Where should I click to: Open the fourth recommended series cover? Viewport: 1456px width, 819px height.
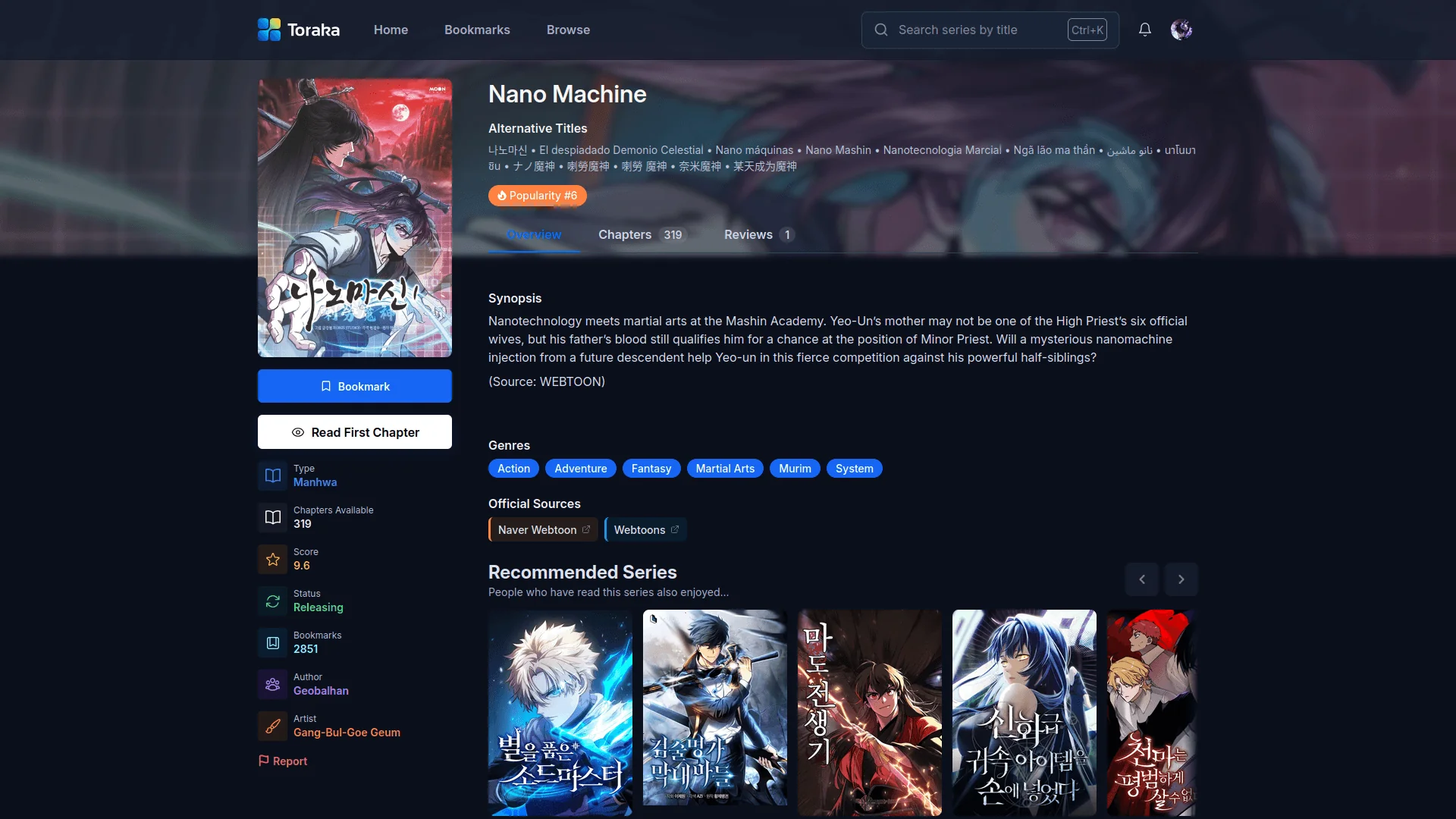click(x=1025, y=713)
